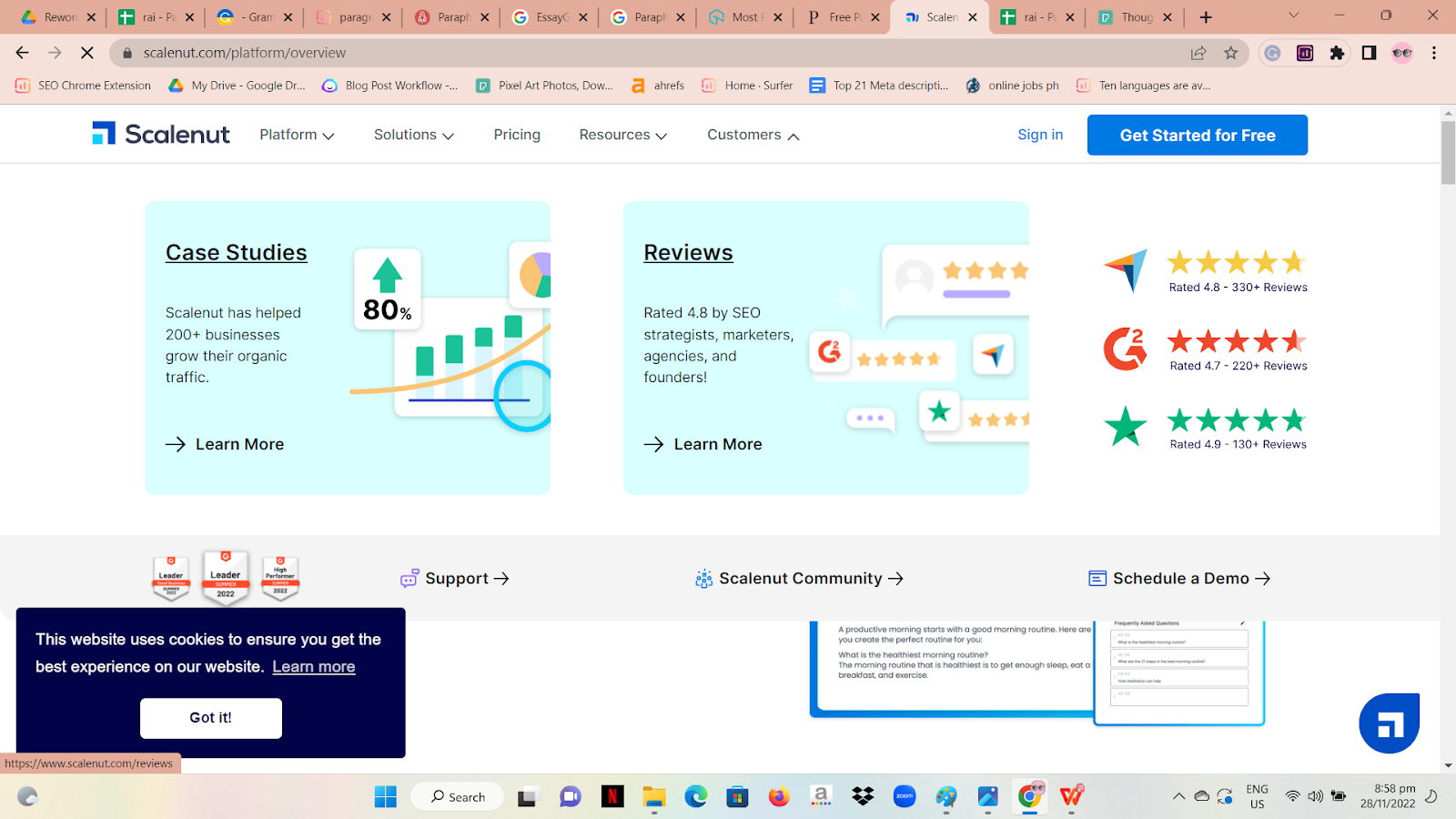Screen dimensions: 1456x819
Task: Open the Support link
Action: point(455,578)
